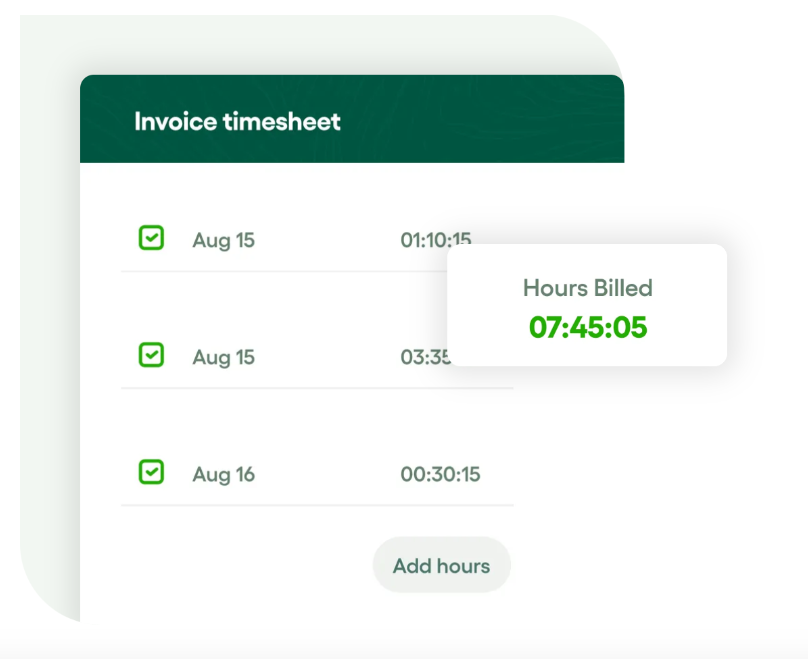
Task: Select the 01:10:15 duration value
Action: 436,240
